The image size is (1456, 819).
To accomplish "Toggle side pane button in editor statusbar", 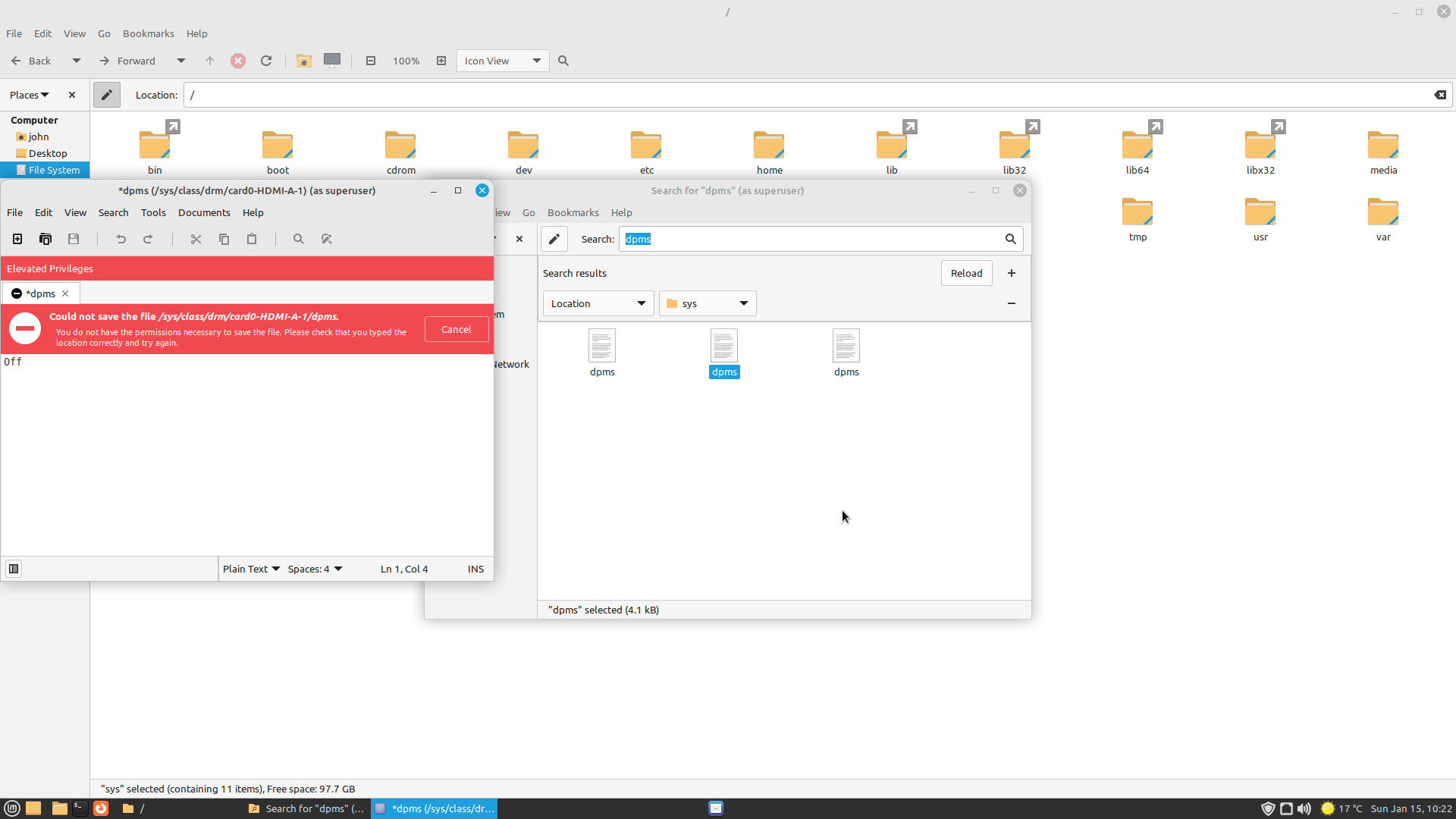I will pos(14,569).
